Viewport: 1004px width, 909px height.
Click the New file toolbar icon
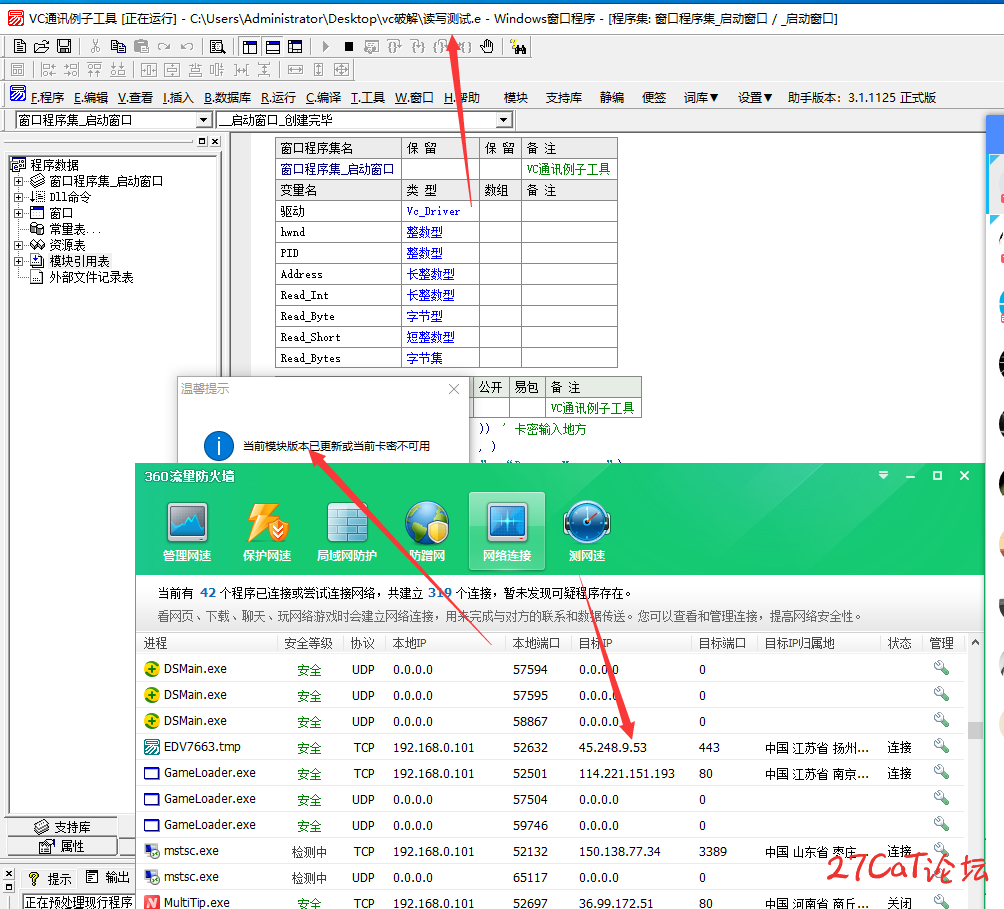click(20, 47)
